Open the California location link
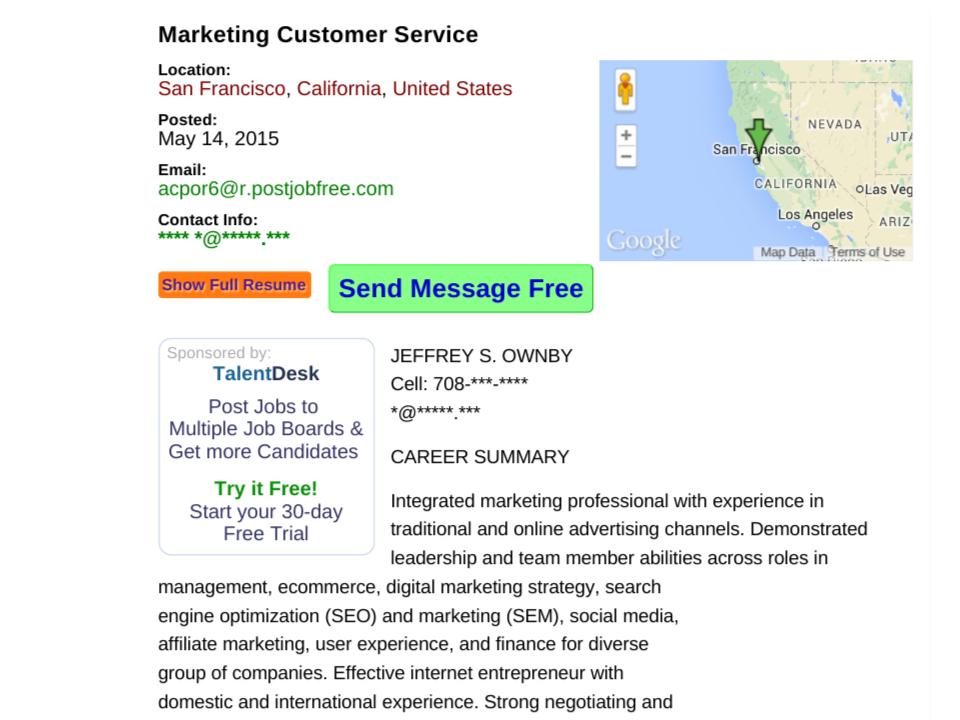960x720 pixels. tap(339, 89)
